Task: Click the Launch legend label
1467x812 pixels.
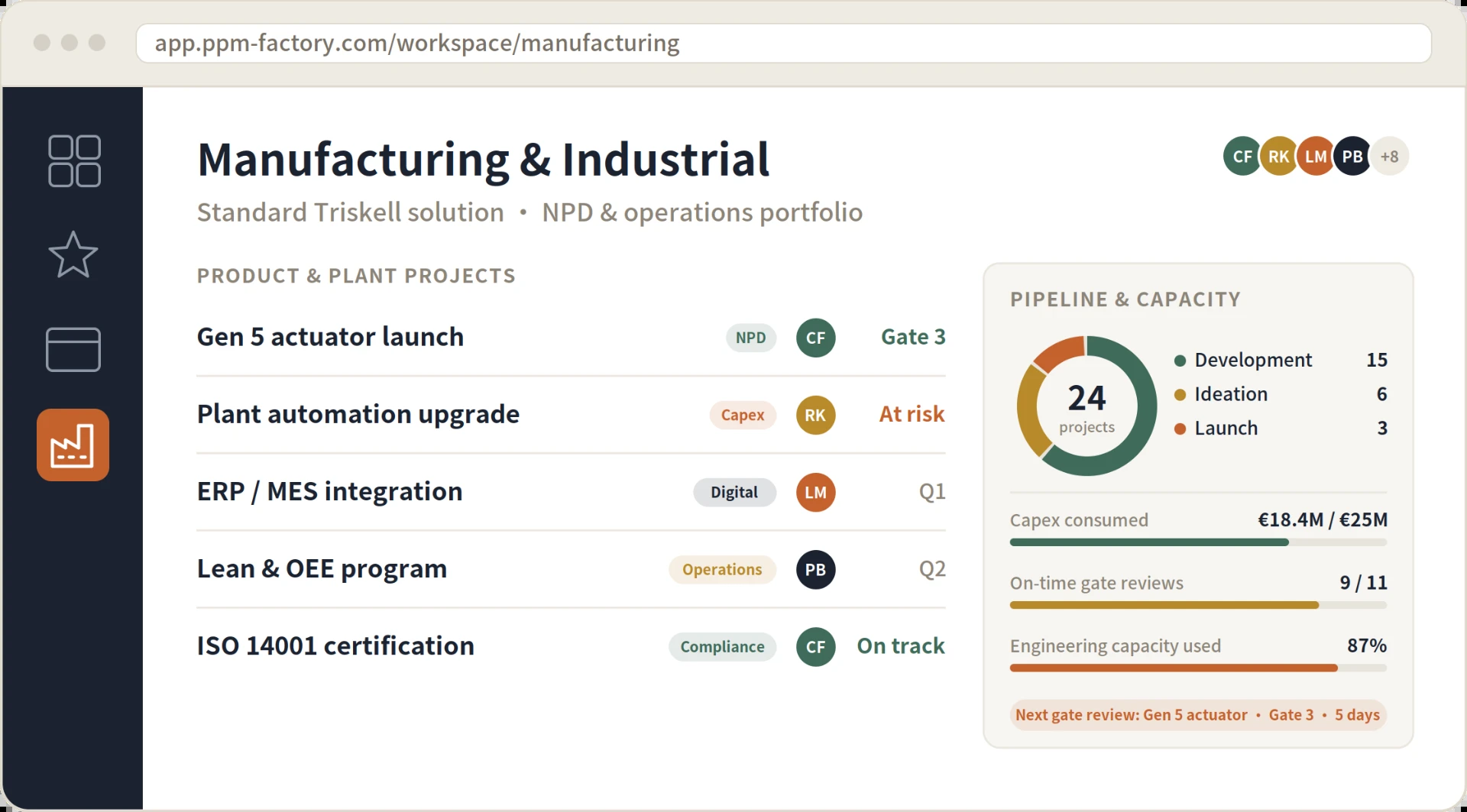Action: (x=1226, y=429)
